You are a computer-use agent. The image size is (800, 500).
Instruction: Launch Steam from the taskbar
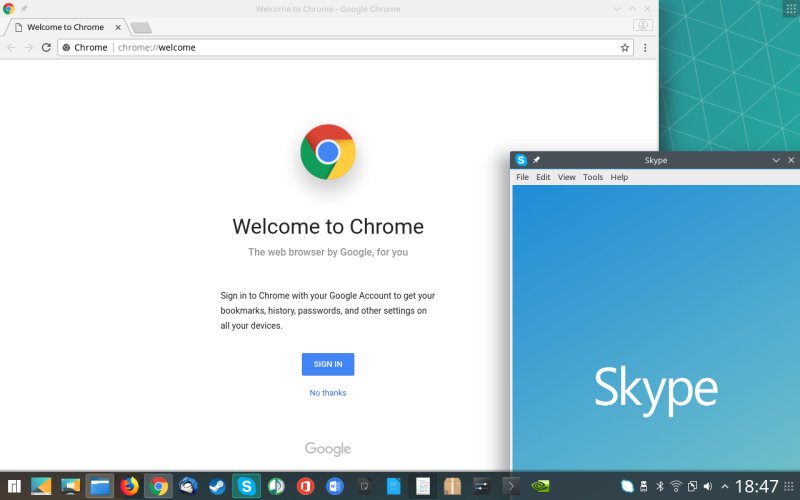(217, 486)
